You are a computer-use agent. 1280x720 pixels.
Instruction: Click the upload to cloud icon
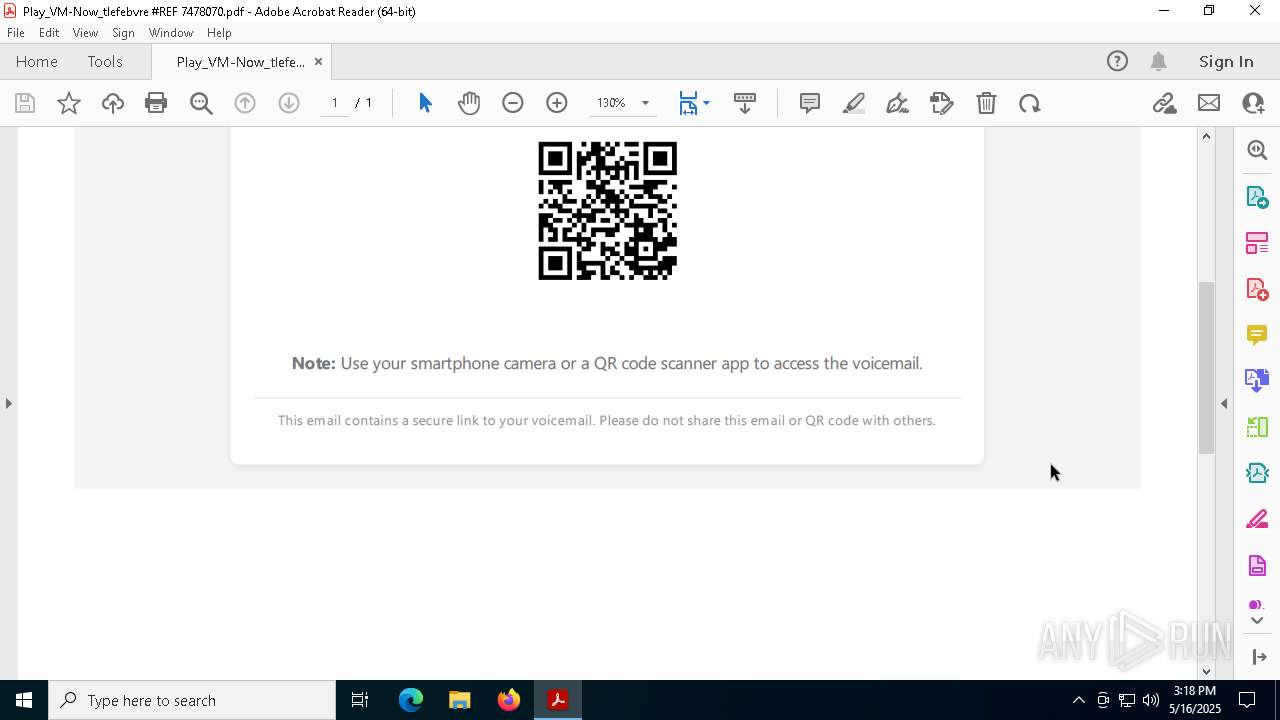click(x=113, y=103)
